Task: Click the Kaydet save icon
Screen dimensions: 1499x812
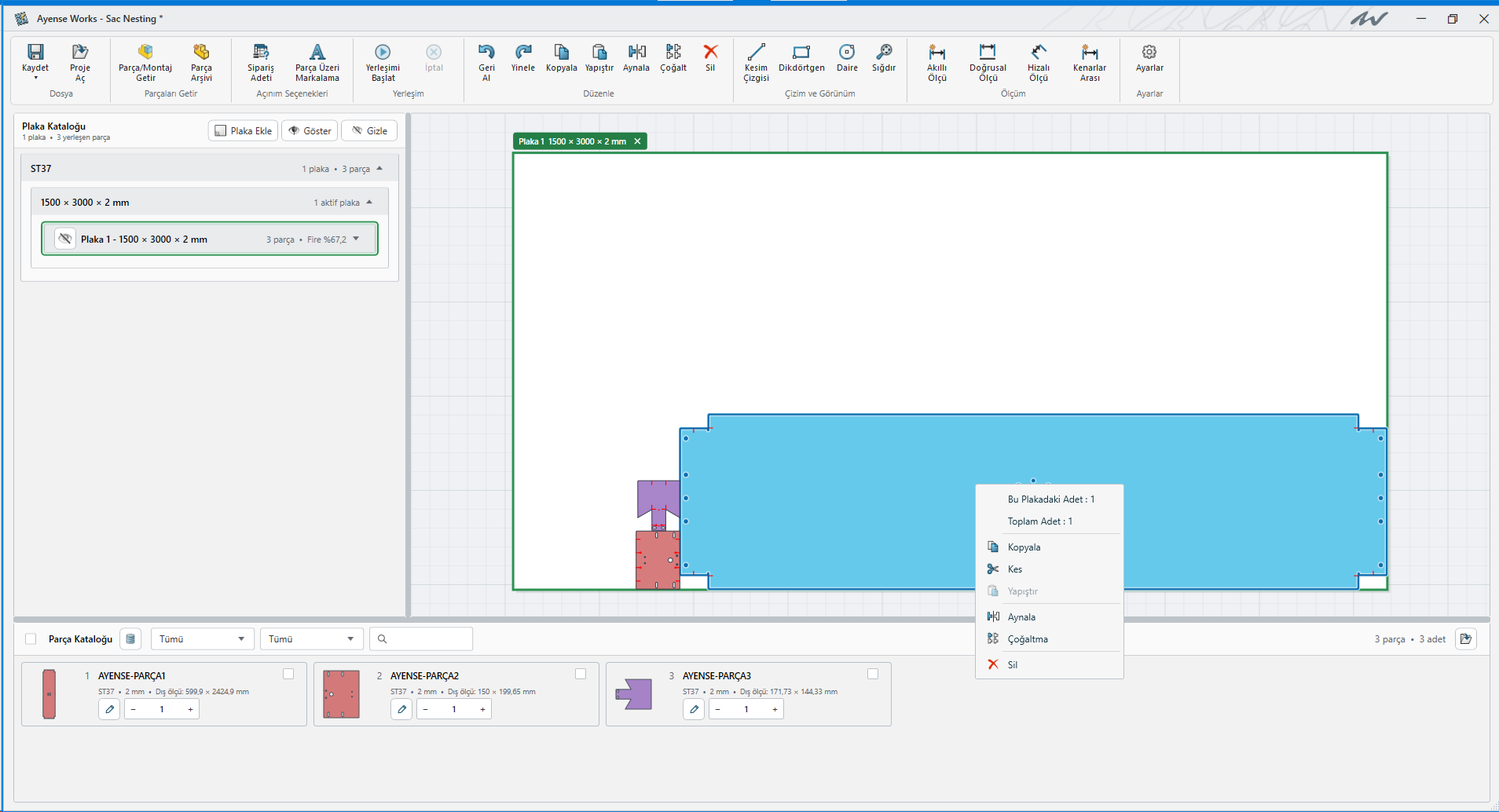Action: (x=35, y=52)
